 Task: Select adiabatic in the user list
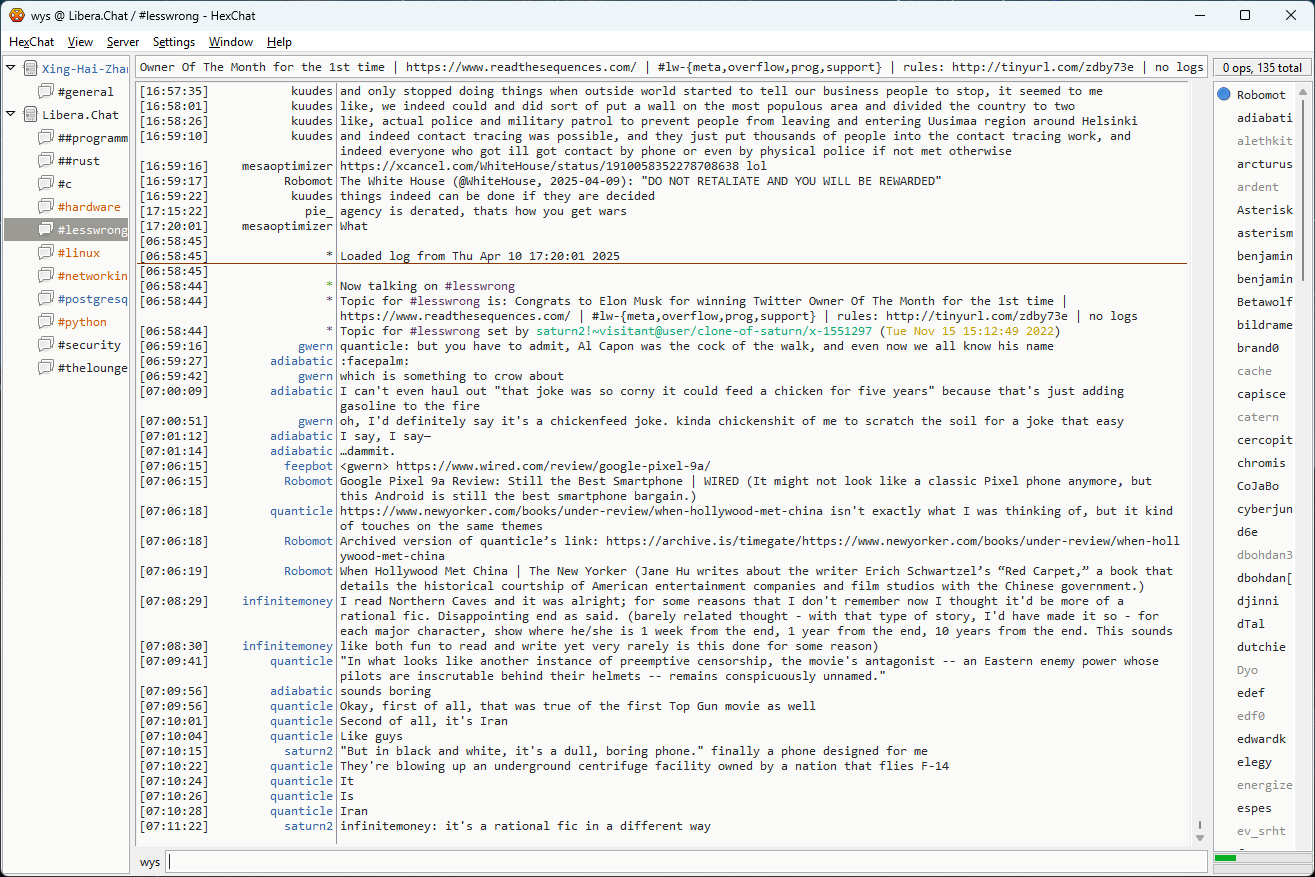[x=1264, y=118]
